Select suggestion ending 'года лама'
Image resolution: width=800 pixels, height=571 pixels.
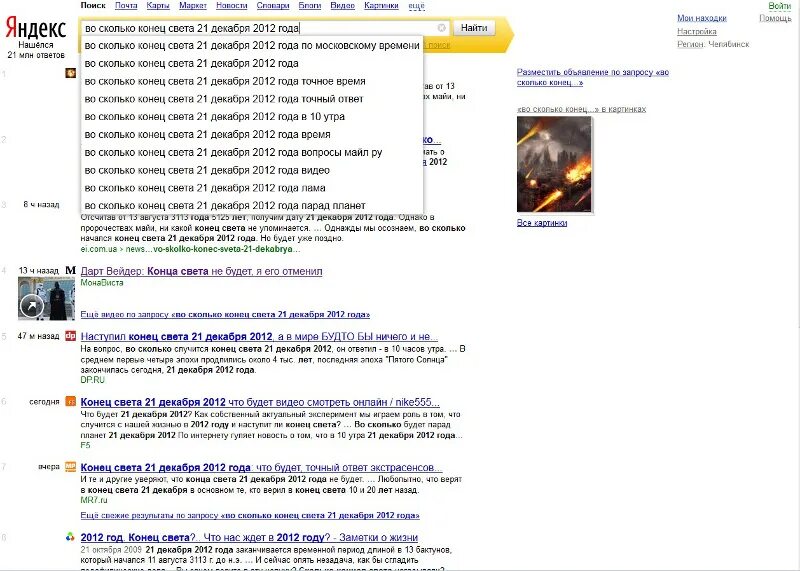pos(252,188)
